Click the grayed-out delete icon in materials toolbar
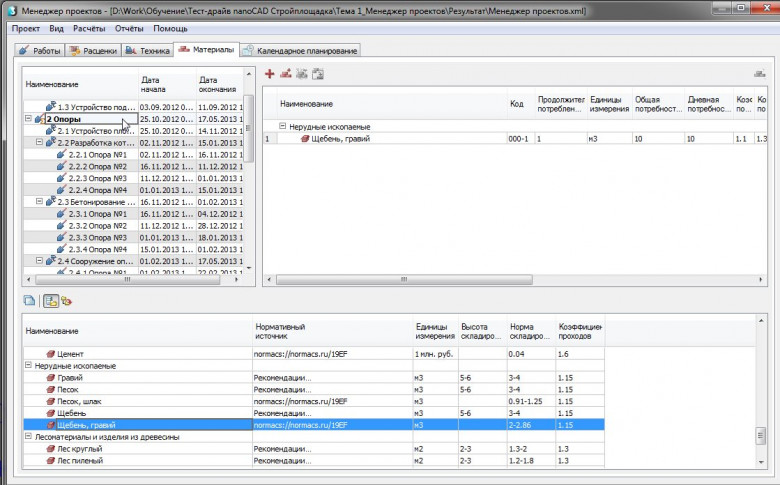Screen dimensions: 780x485 point(301,74)
